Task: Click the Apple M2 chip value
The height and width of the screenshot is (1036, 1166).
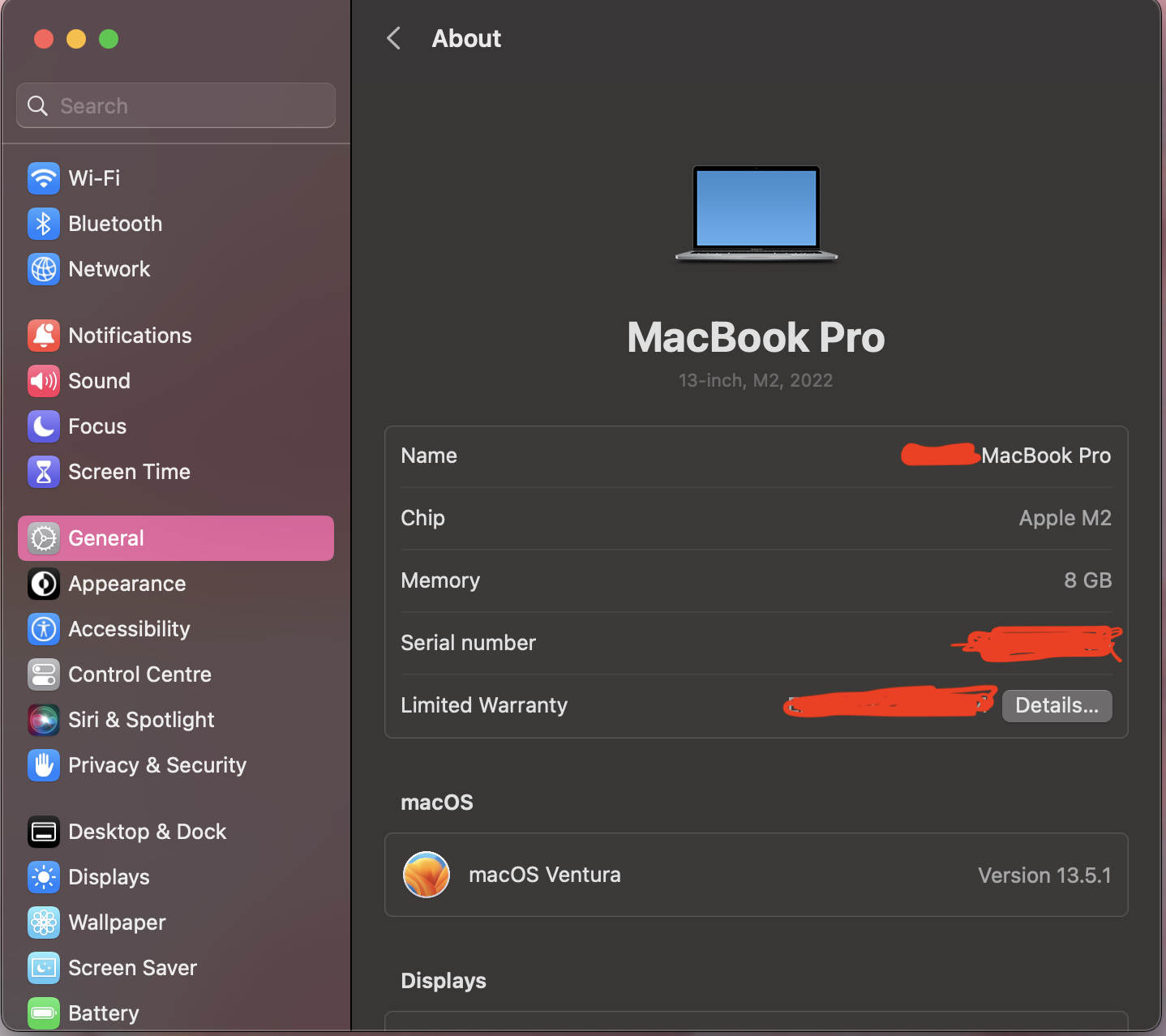Action: (x=1065, y=518)
